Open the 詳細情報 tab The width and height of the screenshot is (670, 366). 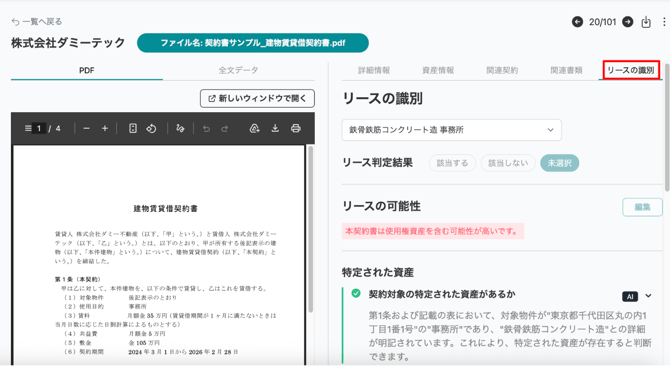tap(374, 70)
